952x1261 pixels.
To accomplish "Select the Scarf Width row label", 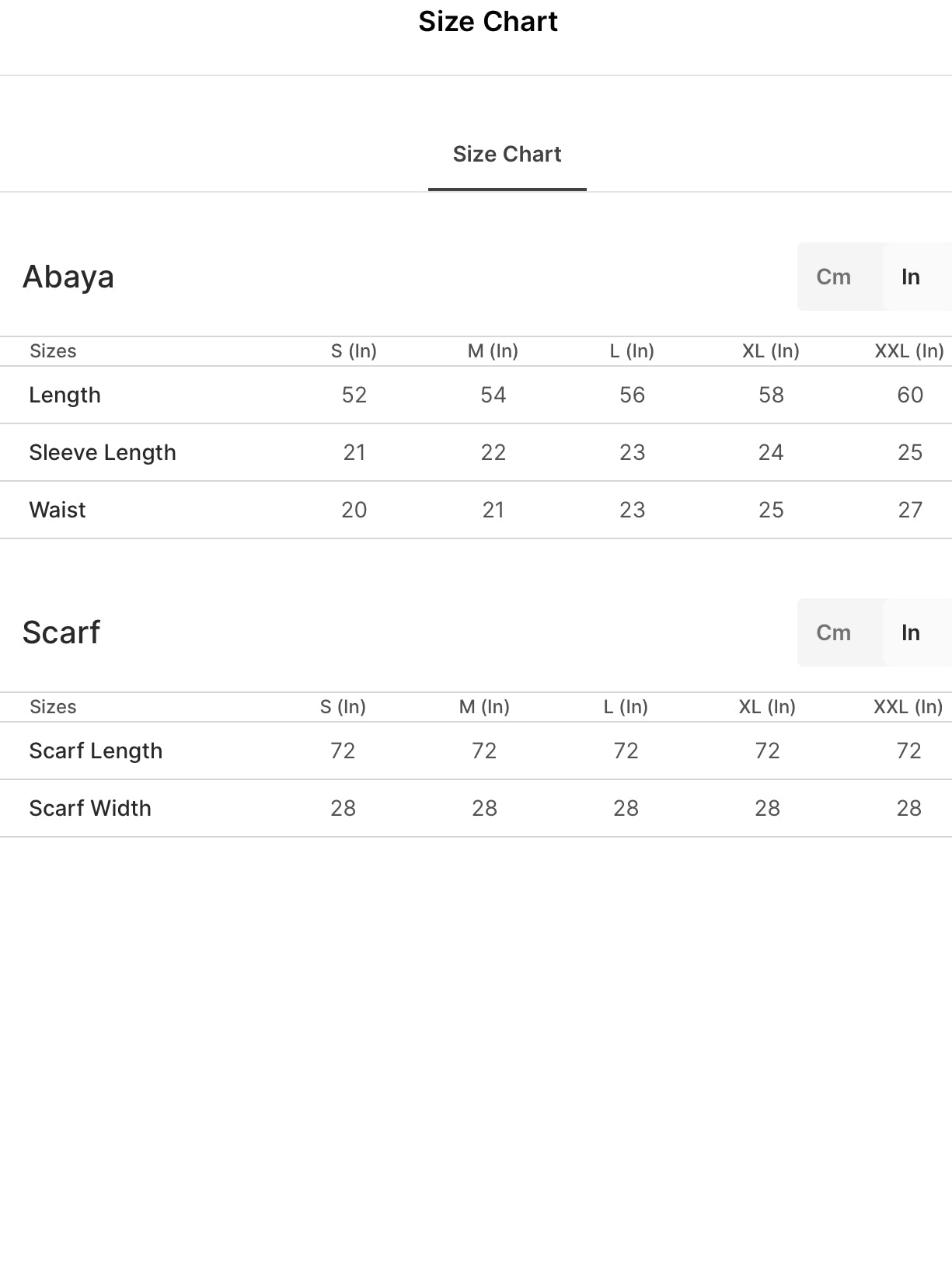I will [x=90, y=808].
